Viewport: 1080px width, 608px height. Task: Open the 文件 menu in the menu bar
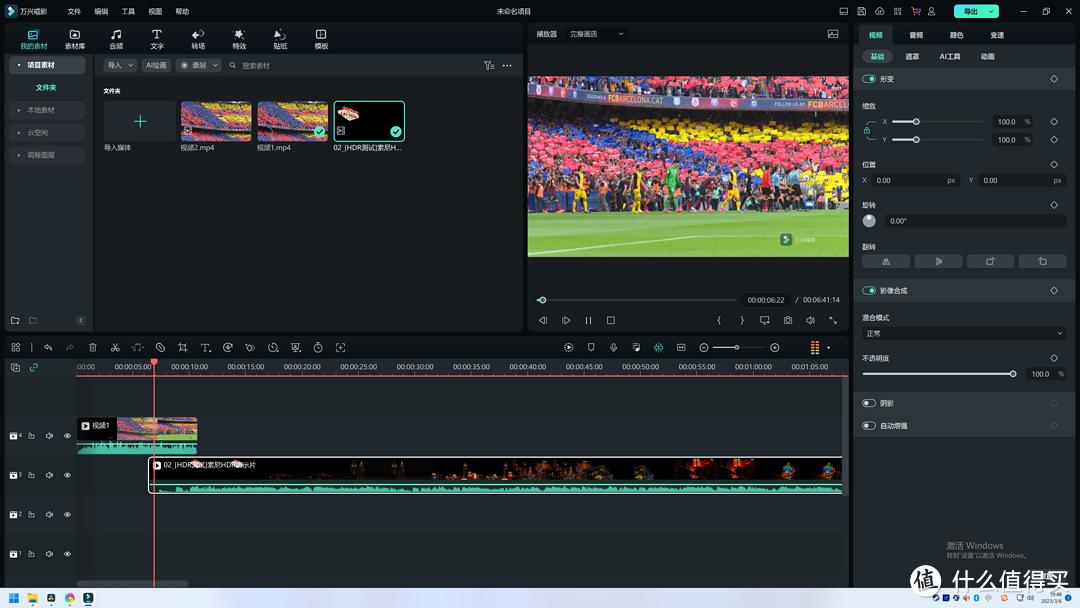pyautogui.click(x=74, y=11)
